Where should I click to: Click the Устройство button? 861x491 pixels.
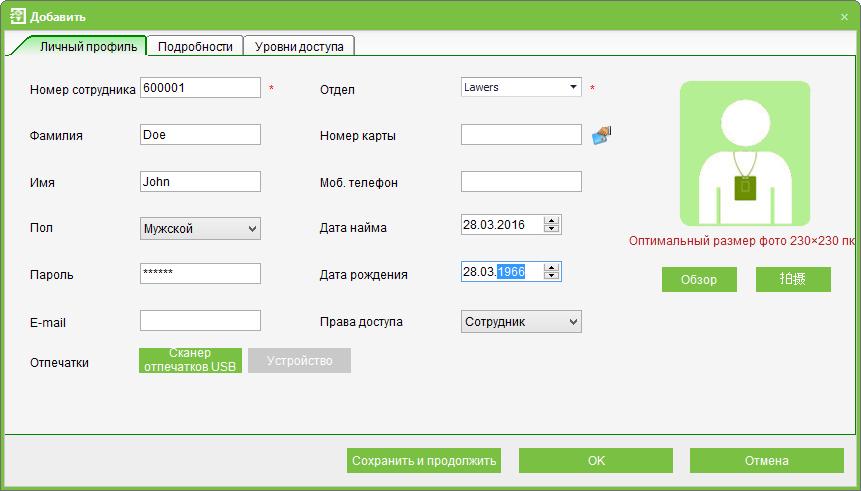coord(299,360)
